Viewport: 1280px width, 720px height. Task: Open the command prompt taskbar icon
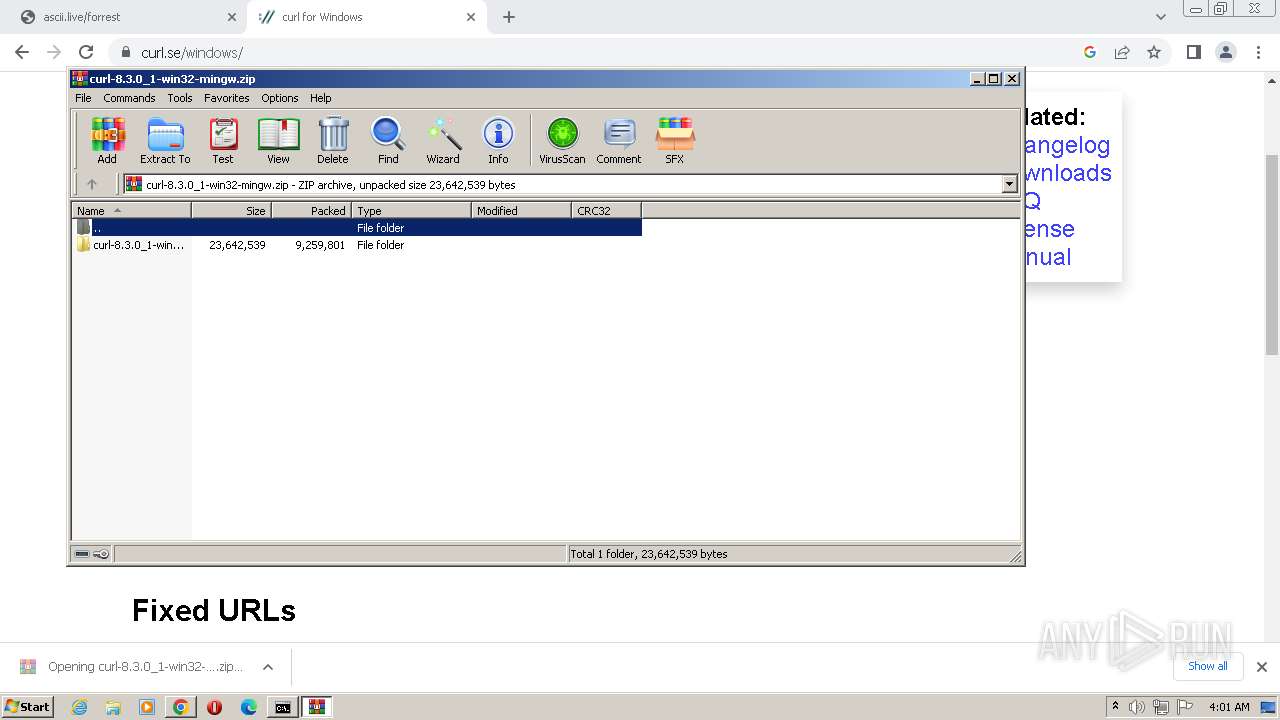[x=283, y=707]
